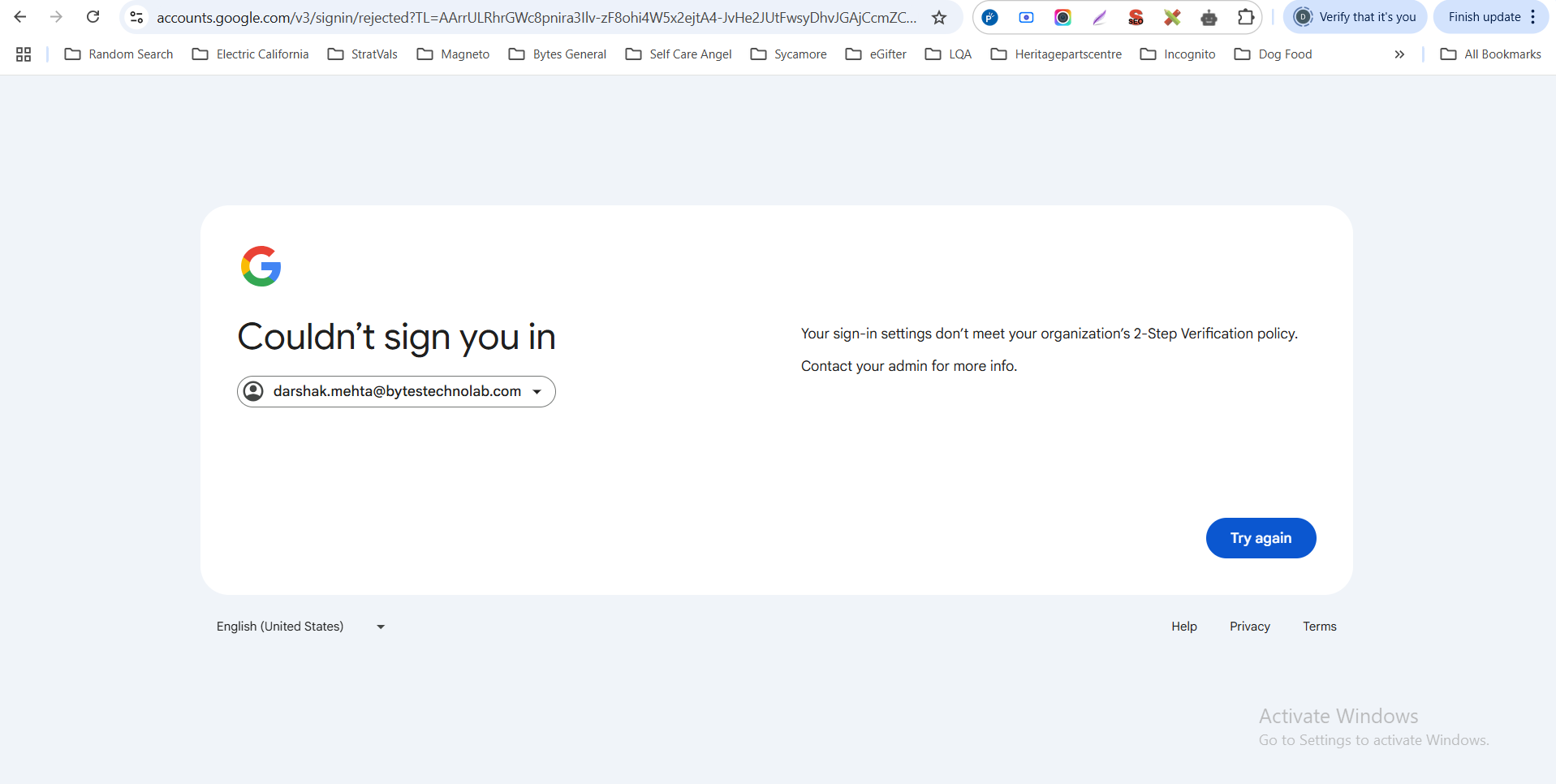1556x784 pixels.
Task: Open the robot extension icon
Action: 1209,17
